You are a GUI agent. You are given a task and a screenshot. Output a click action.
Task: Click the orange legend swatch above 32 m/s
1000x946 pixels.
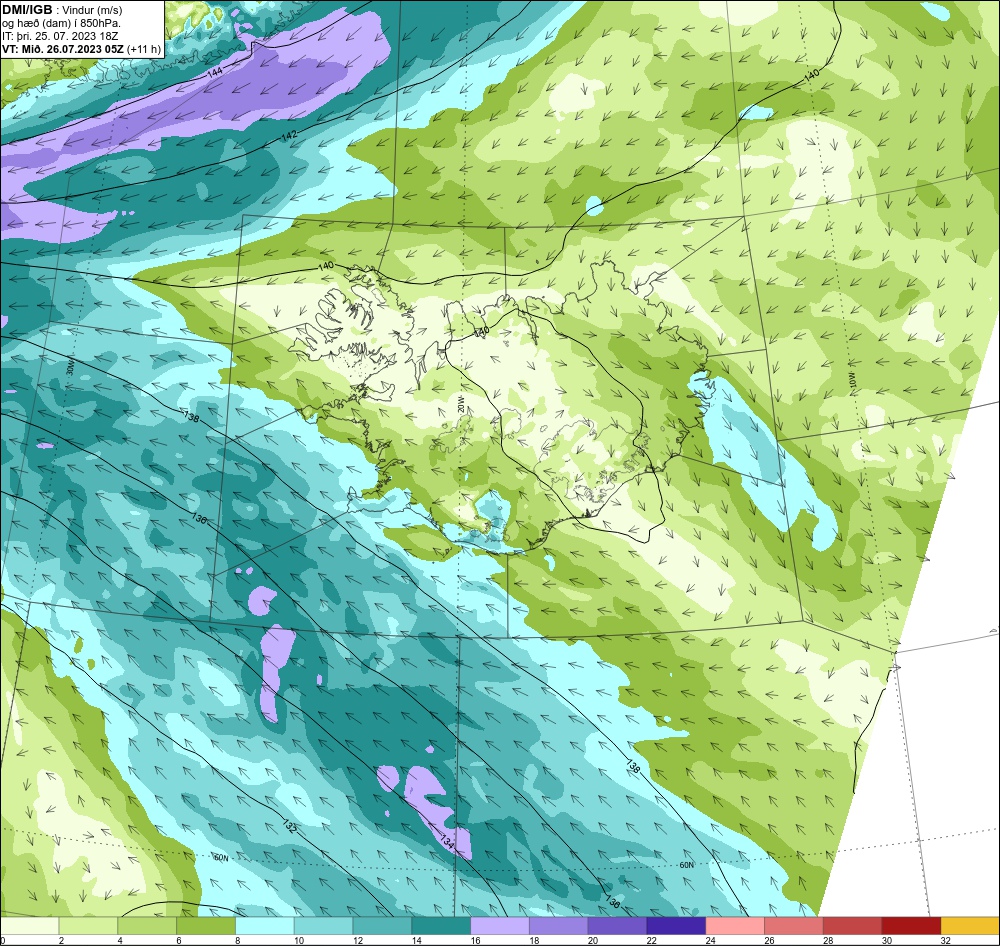(969, 926)
